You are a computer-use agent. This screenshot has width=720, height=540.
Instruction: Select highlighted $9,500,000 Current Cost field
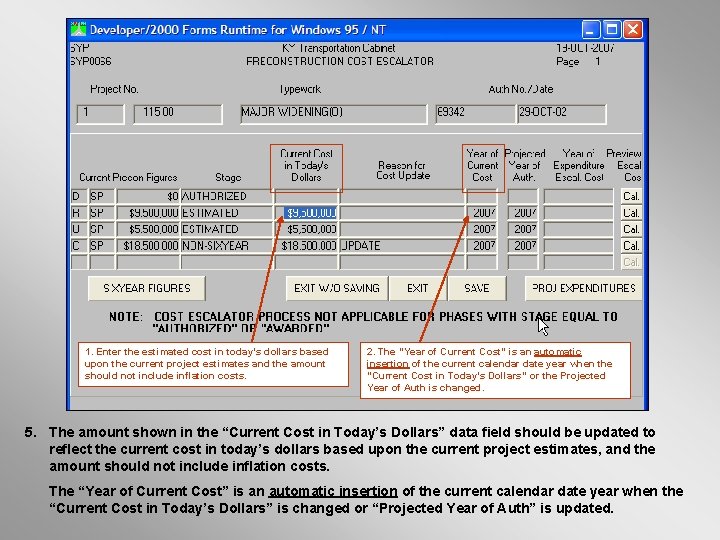(307, 213)
